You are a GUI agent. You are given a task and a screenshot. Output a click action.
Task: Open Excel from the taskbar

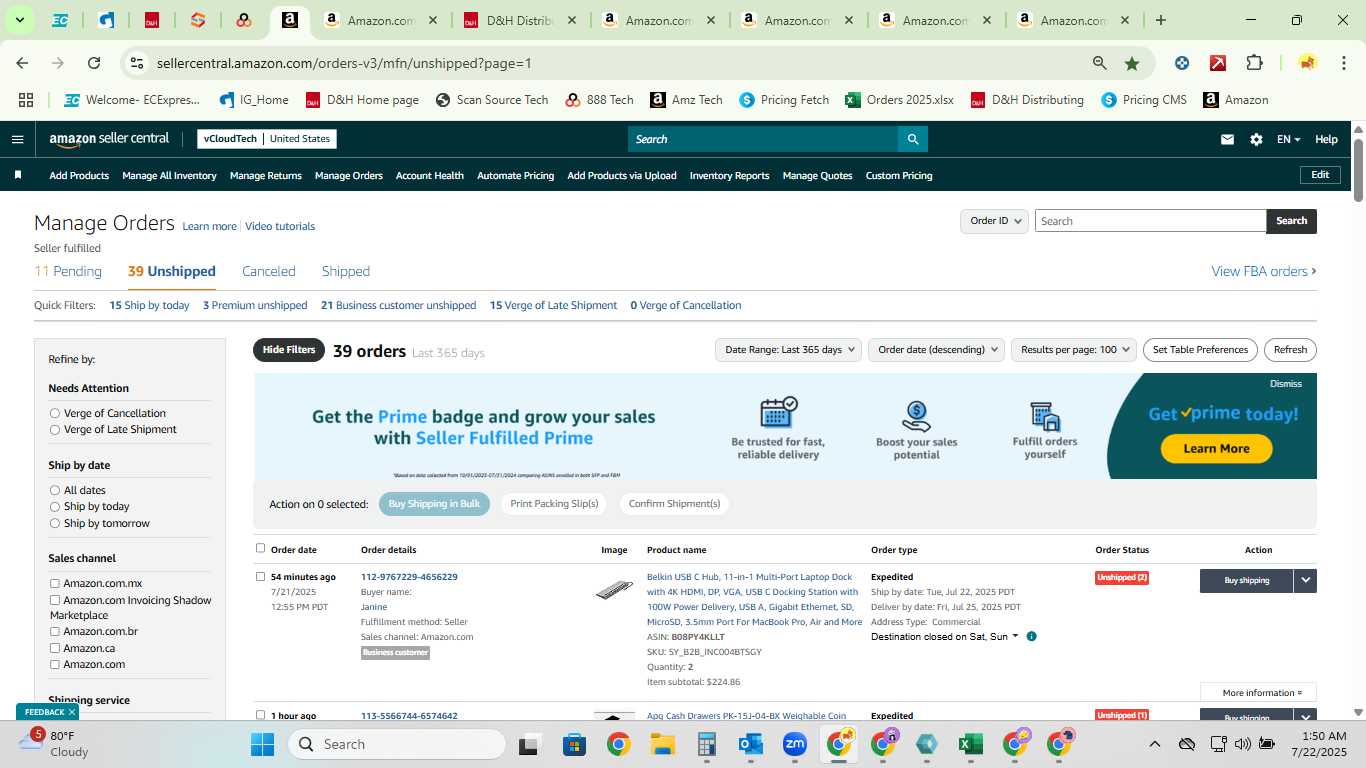[969, 744]
